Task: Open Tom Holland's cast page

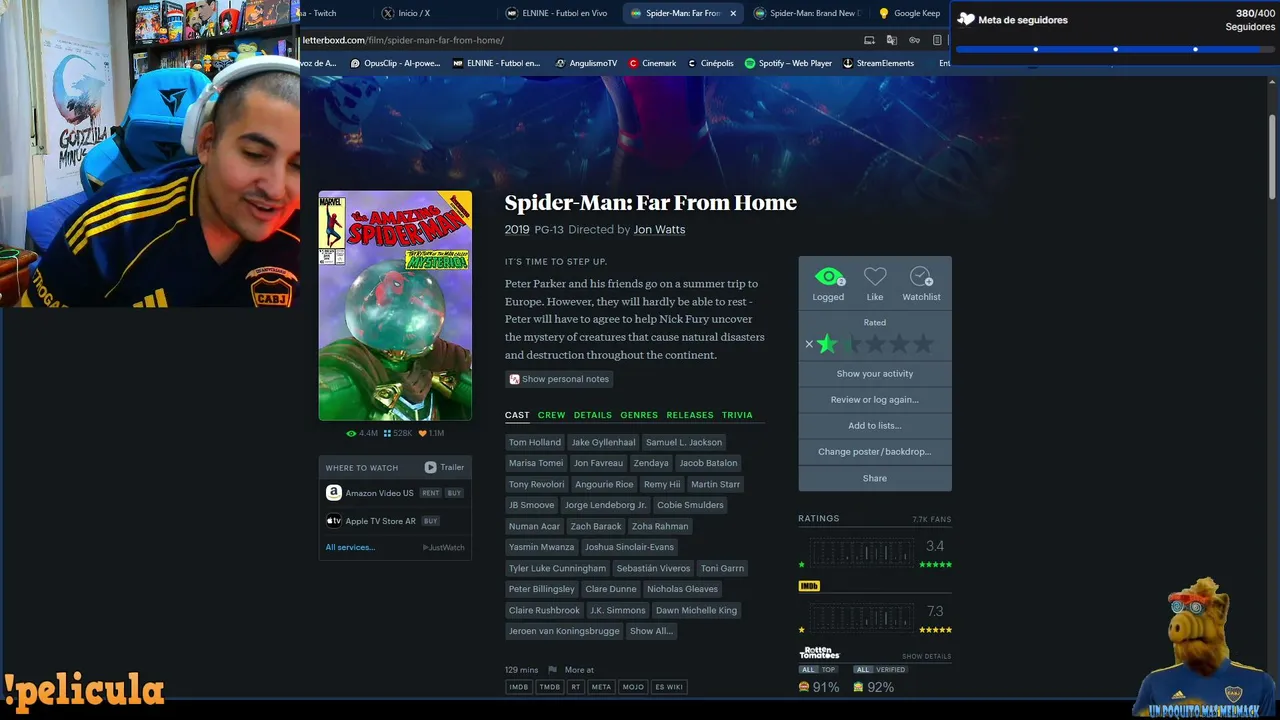Action: click(535, 442)
